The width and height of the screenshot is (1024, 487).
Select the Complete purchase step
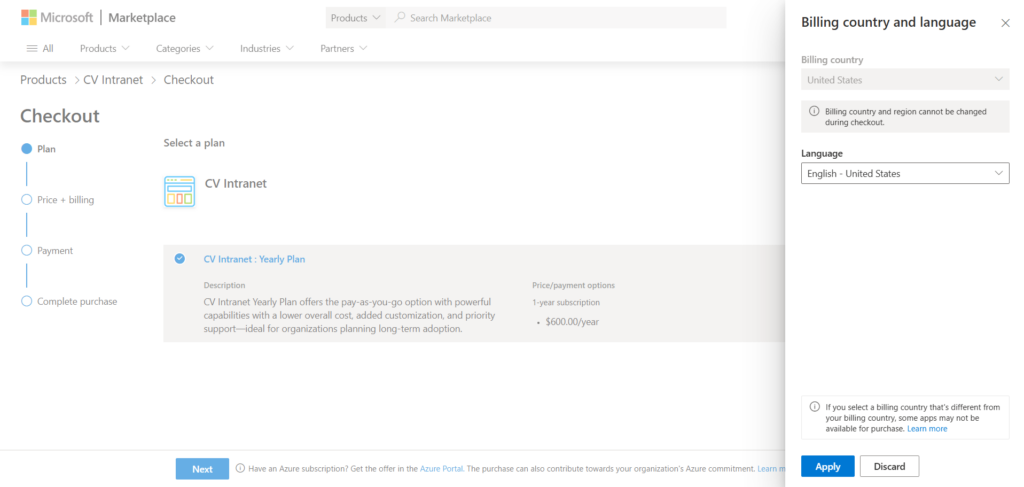point(69,302)
